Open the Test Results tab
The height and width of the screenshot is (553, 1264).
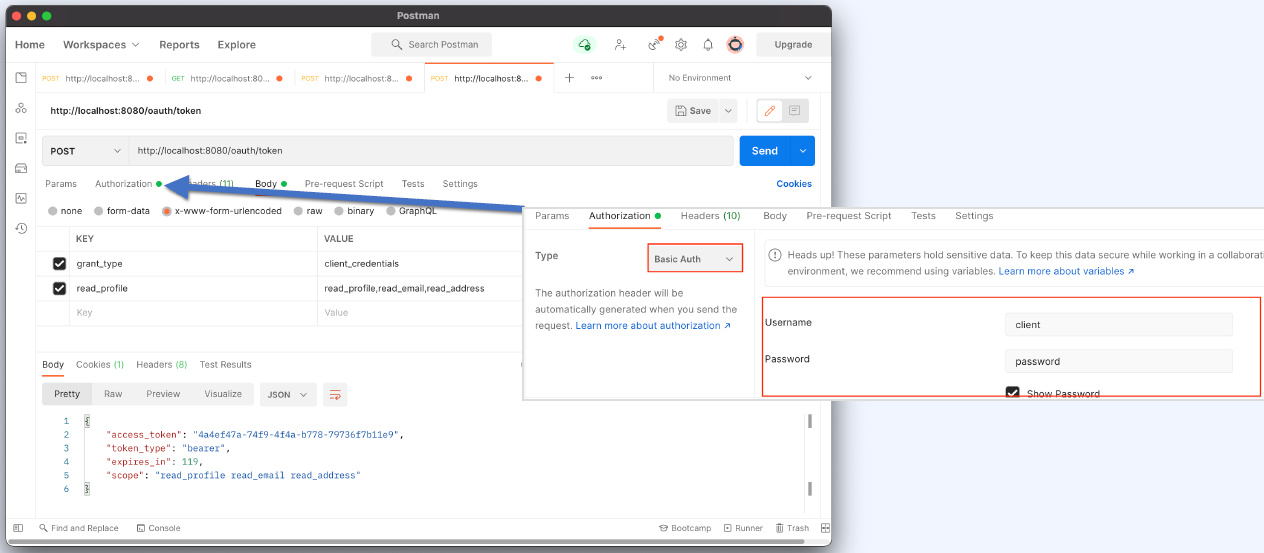[x=226, y=365]
